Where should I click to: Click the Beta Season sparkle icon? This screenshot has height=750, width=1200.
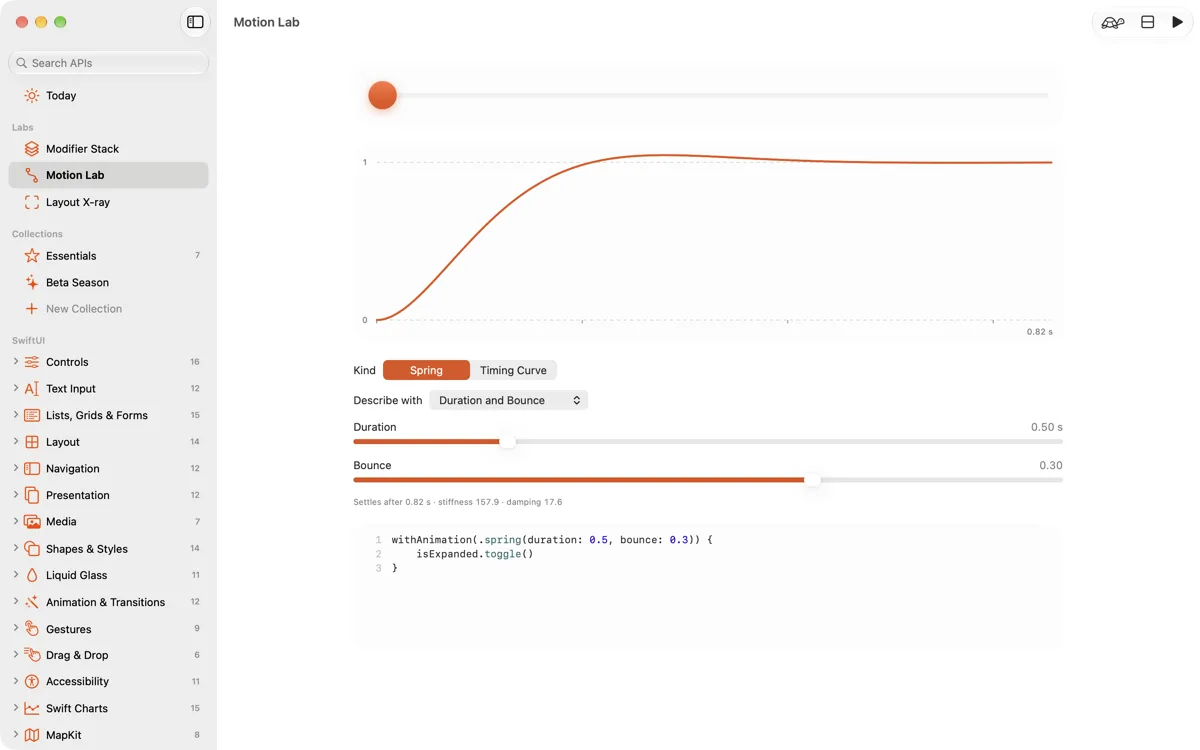coord(32,283)
